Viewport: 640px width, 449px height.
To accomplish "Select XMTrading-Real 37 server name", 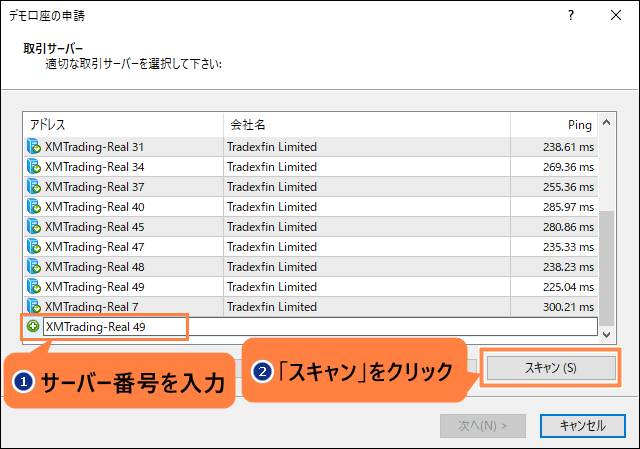I will click(x=94, y=187).
